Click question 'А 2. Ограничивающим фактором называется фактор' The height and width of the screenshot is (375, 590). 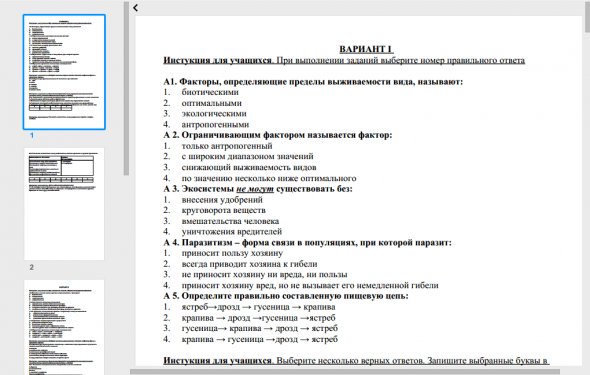tap(278, 135)
